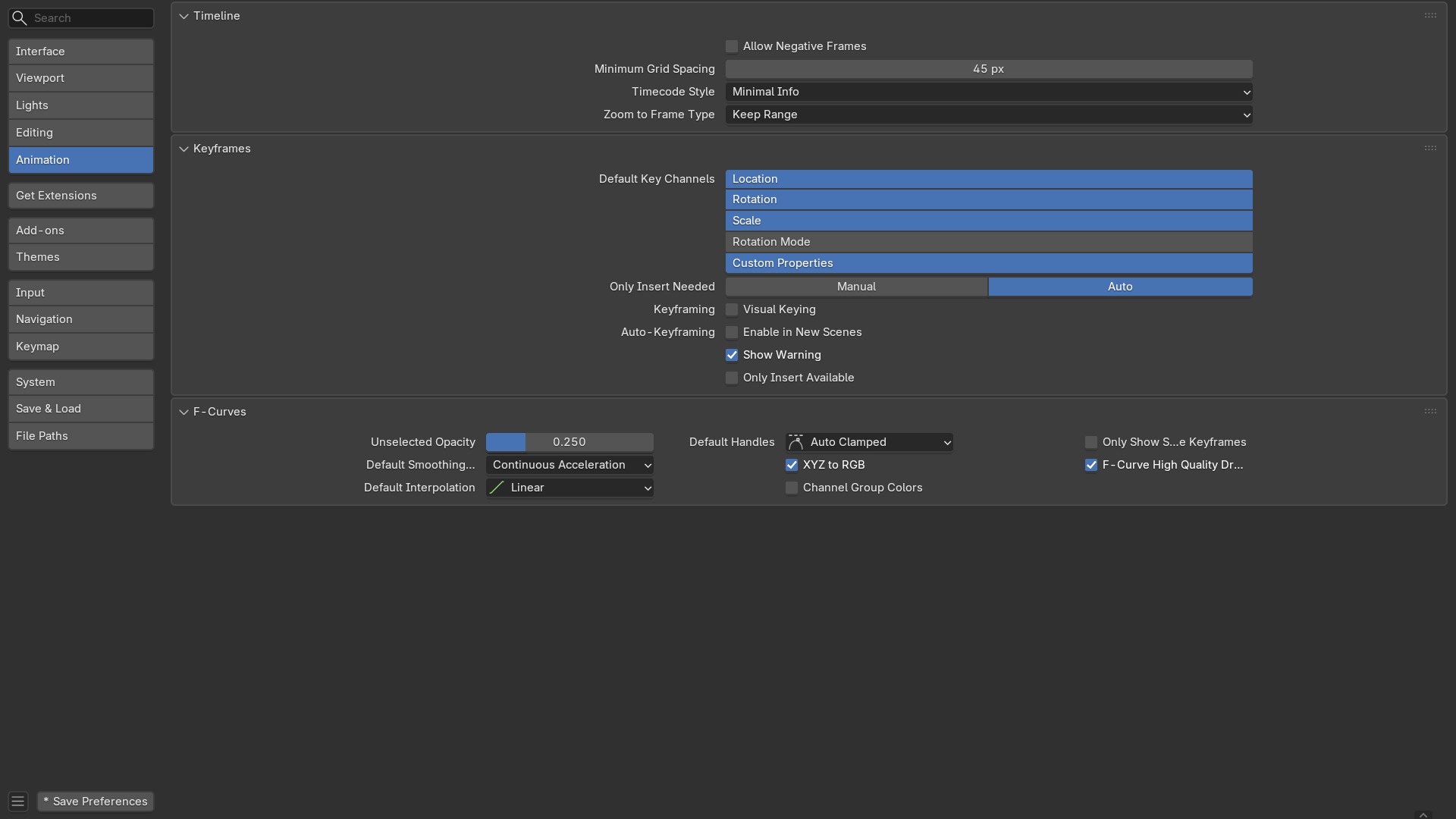Screen dimensions: 1456x819
Task: Uncheck Show Warning checkbox
Action: pyautogui.click(x=732, y=355)
